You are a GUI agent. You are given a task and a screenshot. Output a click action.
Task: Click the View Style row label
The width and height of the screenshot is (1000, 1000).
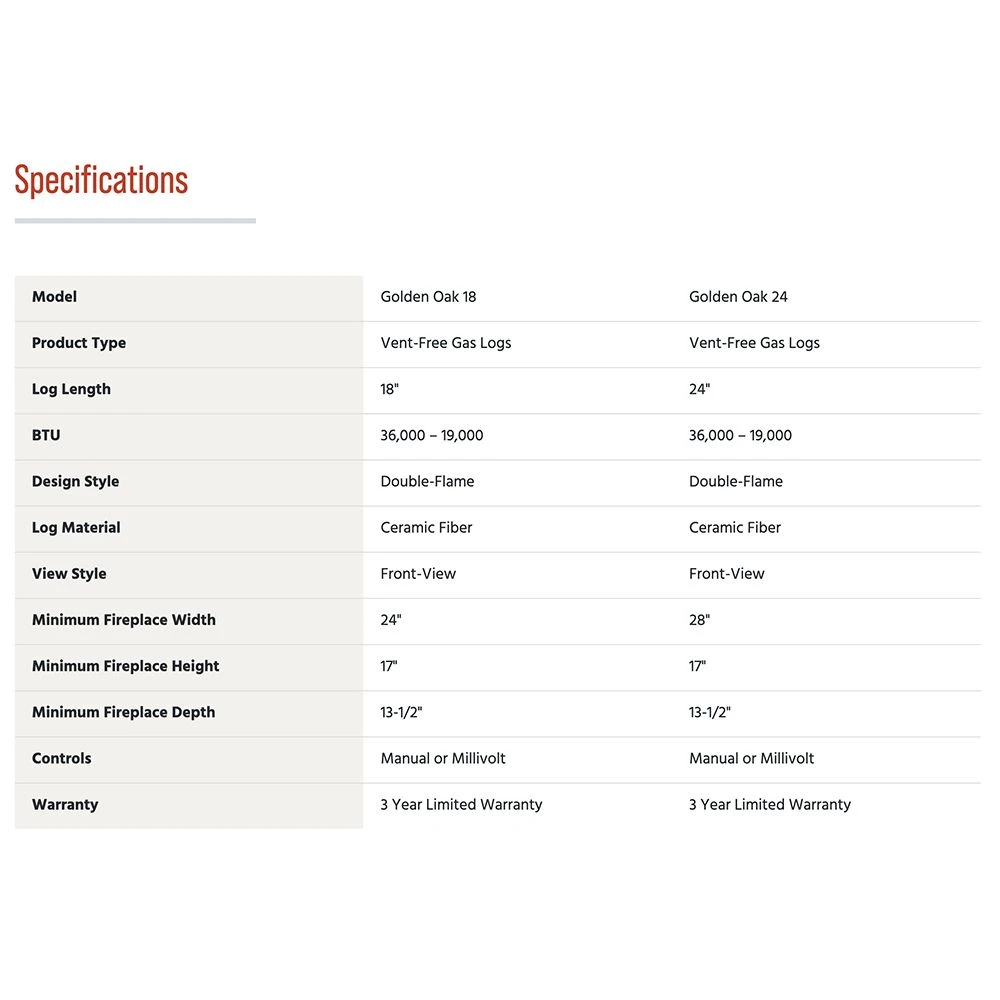[69, 574]
